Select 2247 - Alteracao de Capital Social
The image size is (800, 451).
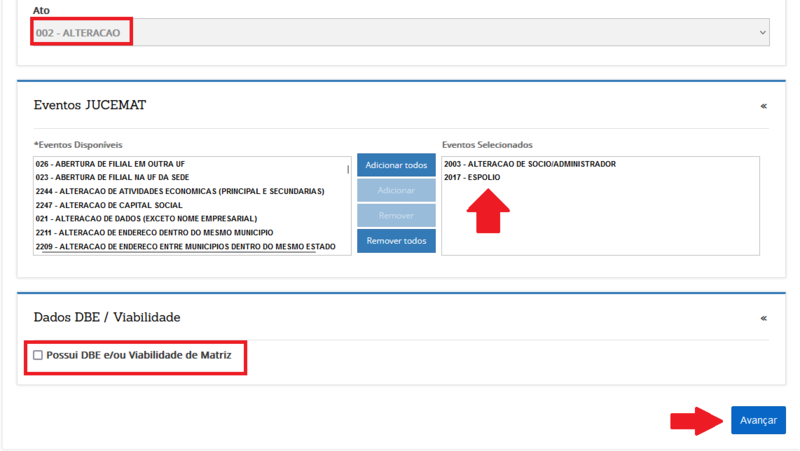click(x=108, y=205)
